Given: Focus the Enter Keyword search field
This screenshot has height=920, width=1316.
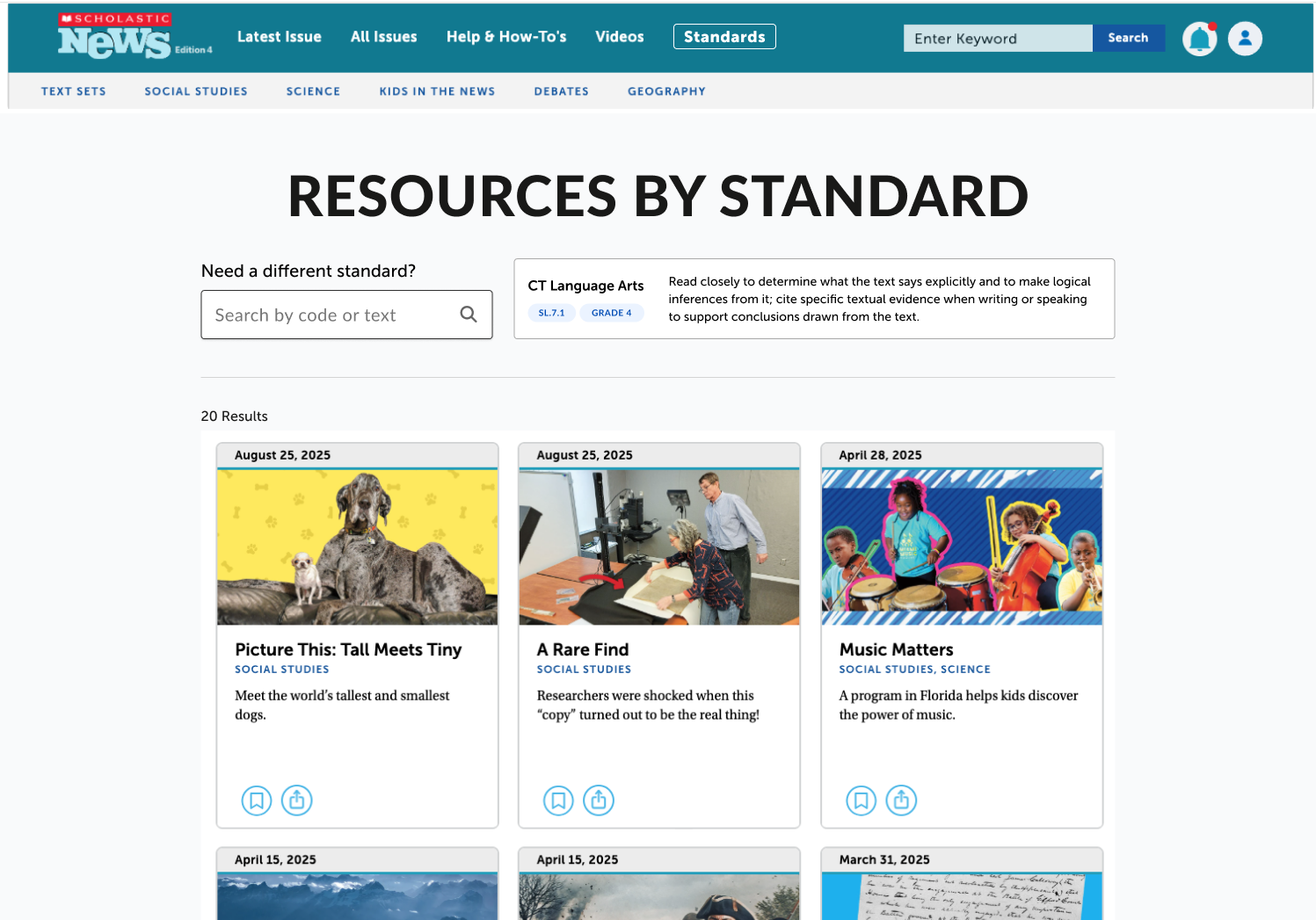Looking at the screenshot, I should click(998, 38).
